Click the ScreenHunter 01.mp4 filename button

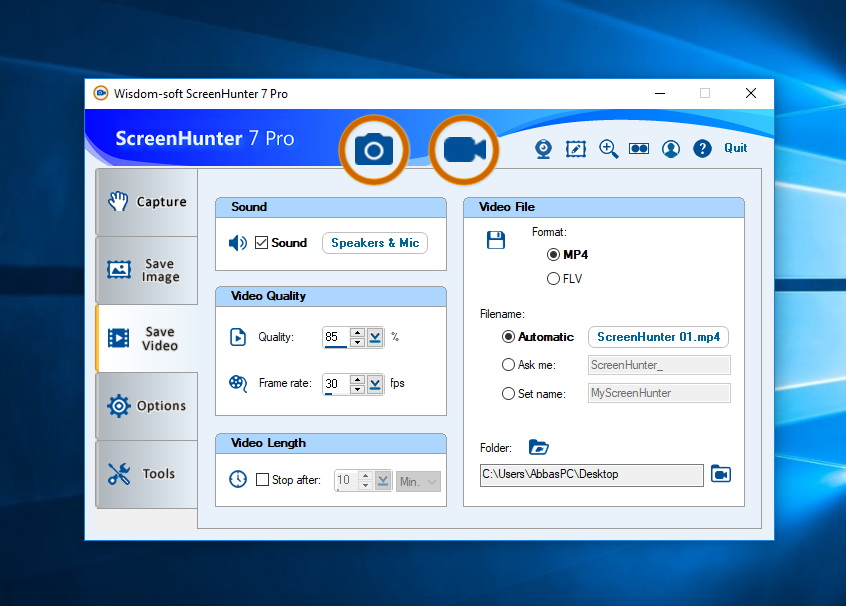click(658, 337)
